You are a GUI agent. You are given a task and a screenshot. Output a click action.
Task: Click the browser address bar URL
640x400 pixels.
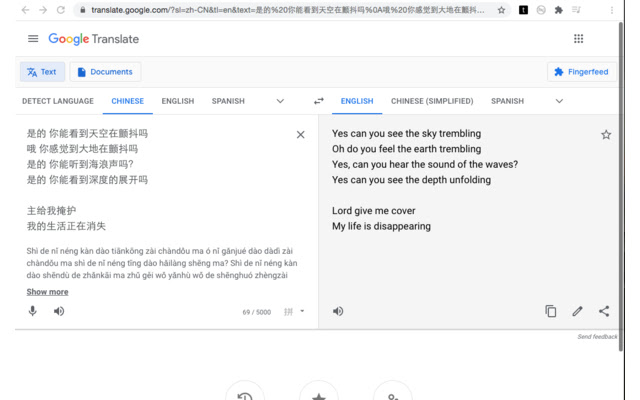coord(287,10)
